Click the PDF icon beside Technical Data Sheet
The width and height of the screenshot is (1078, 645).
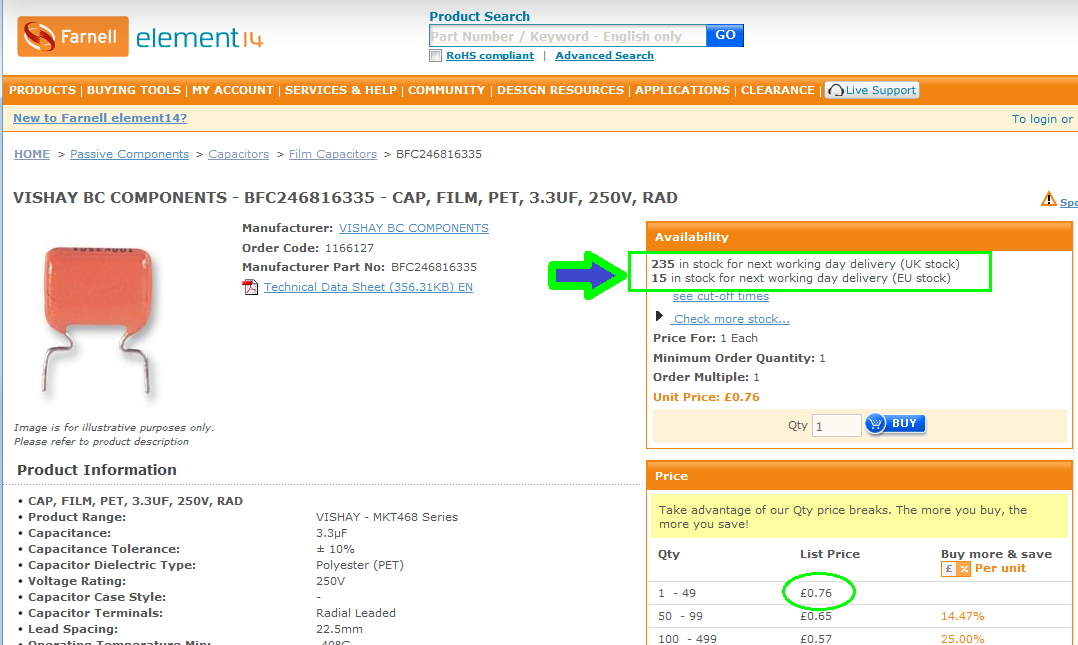pos(250,287)
